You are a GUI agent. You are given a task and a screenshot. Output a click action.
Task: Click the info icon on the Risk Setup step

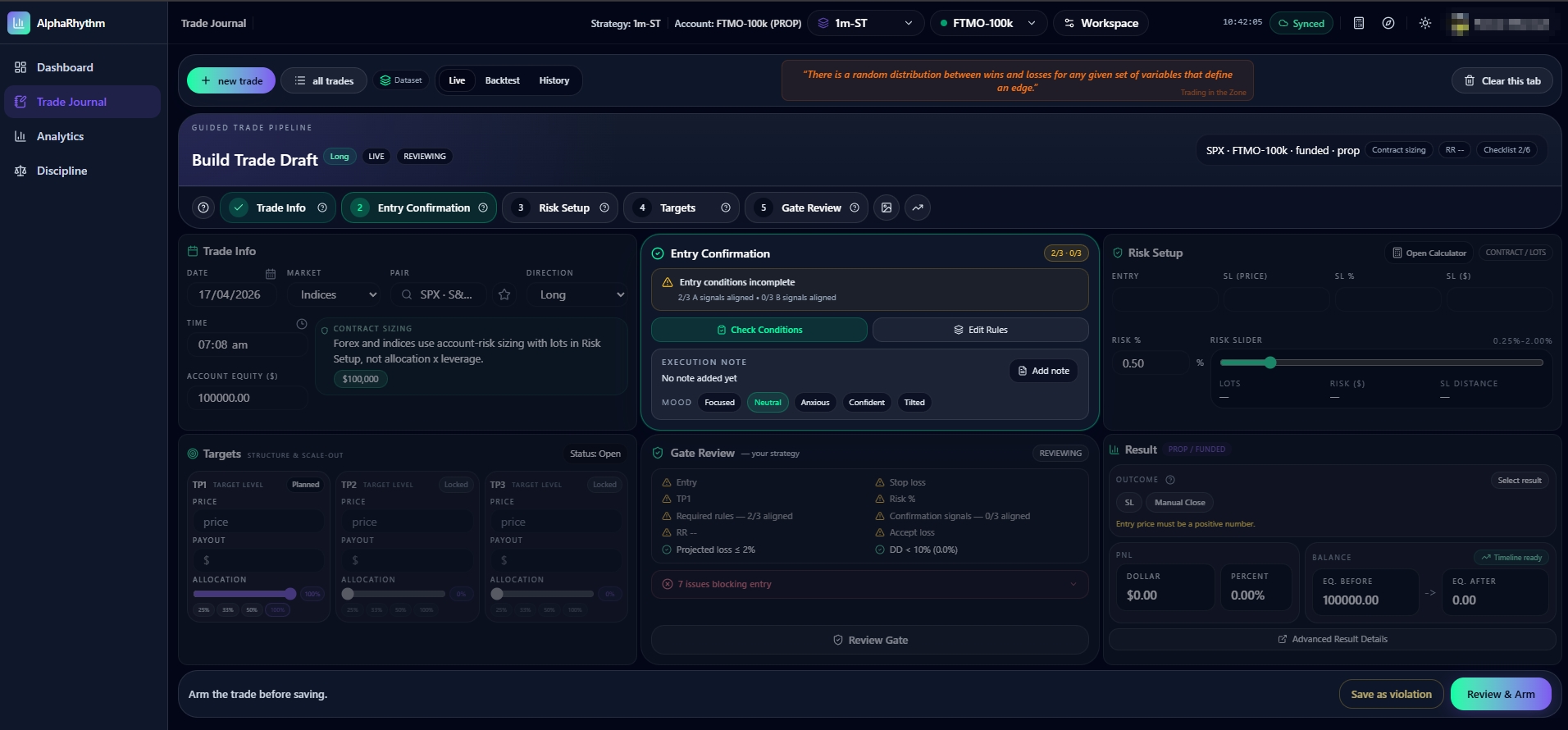pos(604,208)
